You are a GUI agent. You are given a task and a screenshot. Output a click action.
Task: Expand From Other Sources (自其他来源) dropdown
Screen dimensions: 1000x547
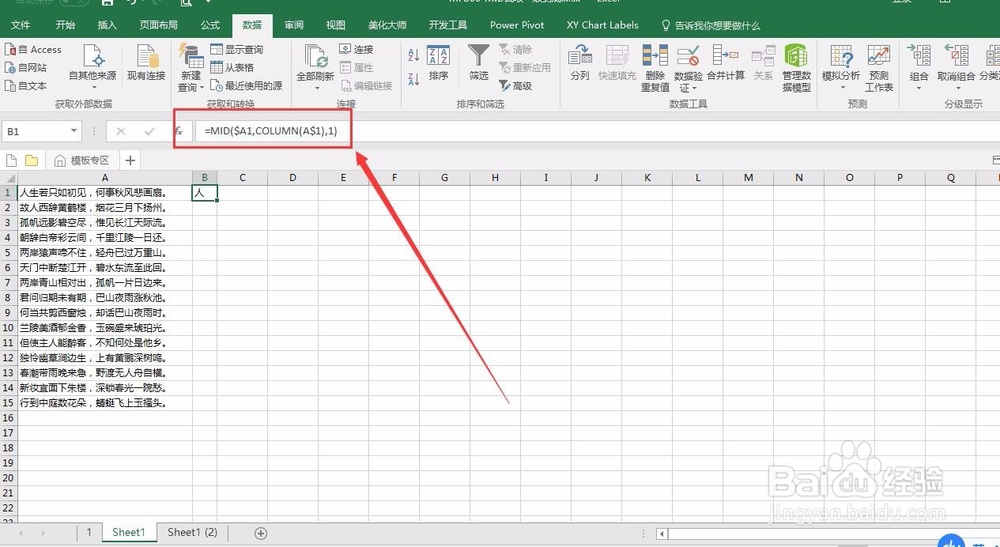click(93, 87)
